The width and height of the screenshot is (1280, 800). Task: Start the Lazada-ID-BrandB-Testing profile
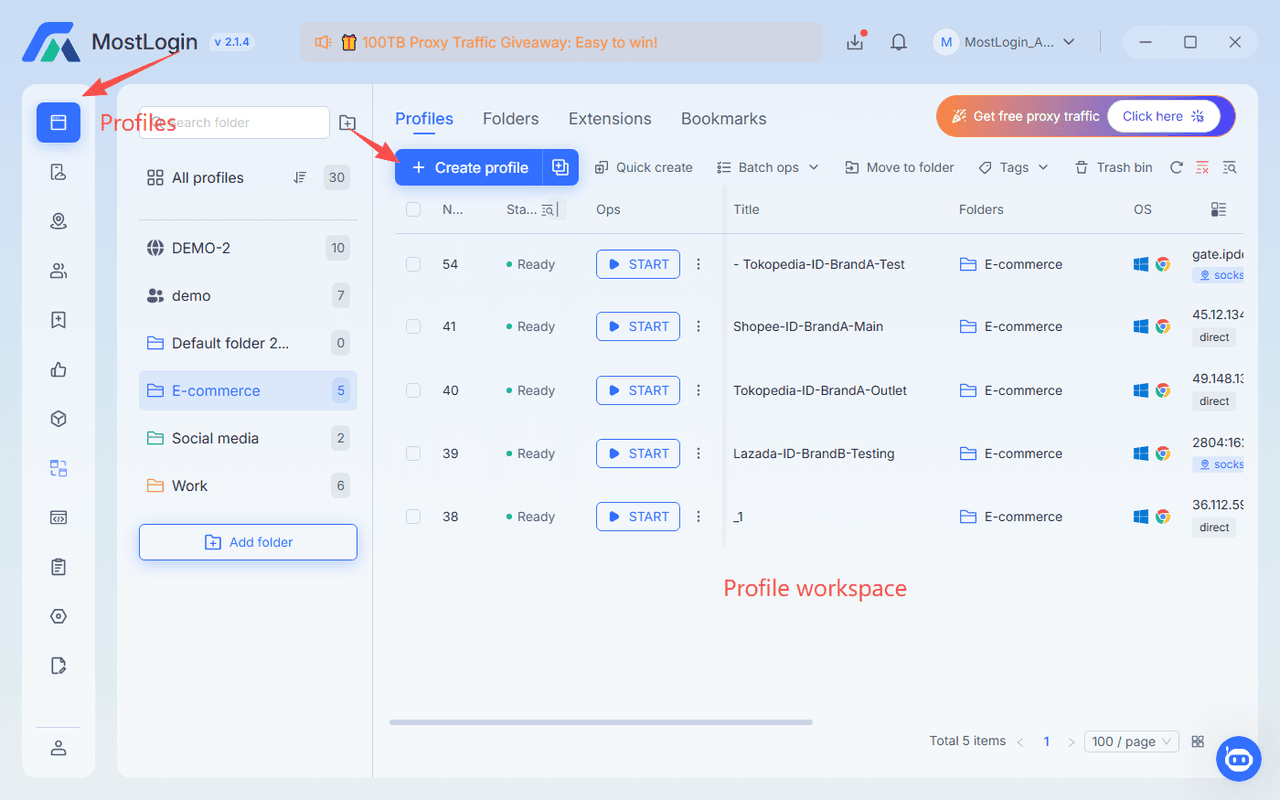pos(638,453)
